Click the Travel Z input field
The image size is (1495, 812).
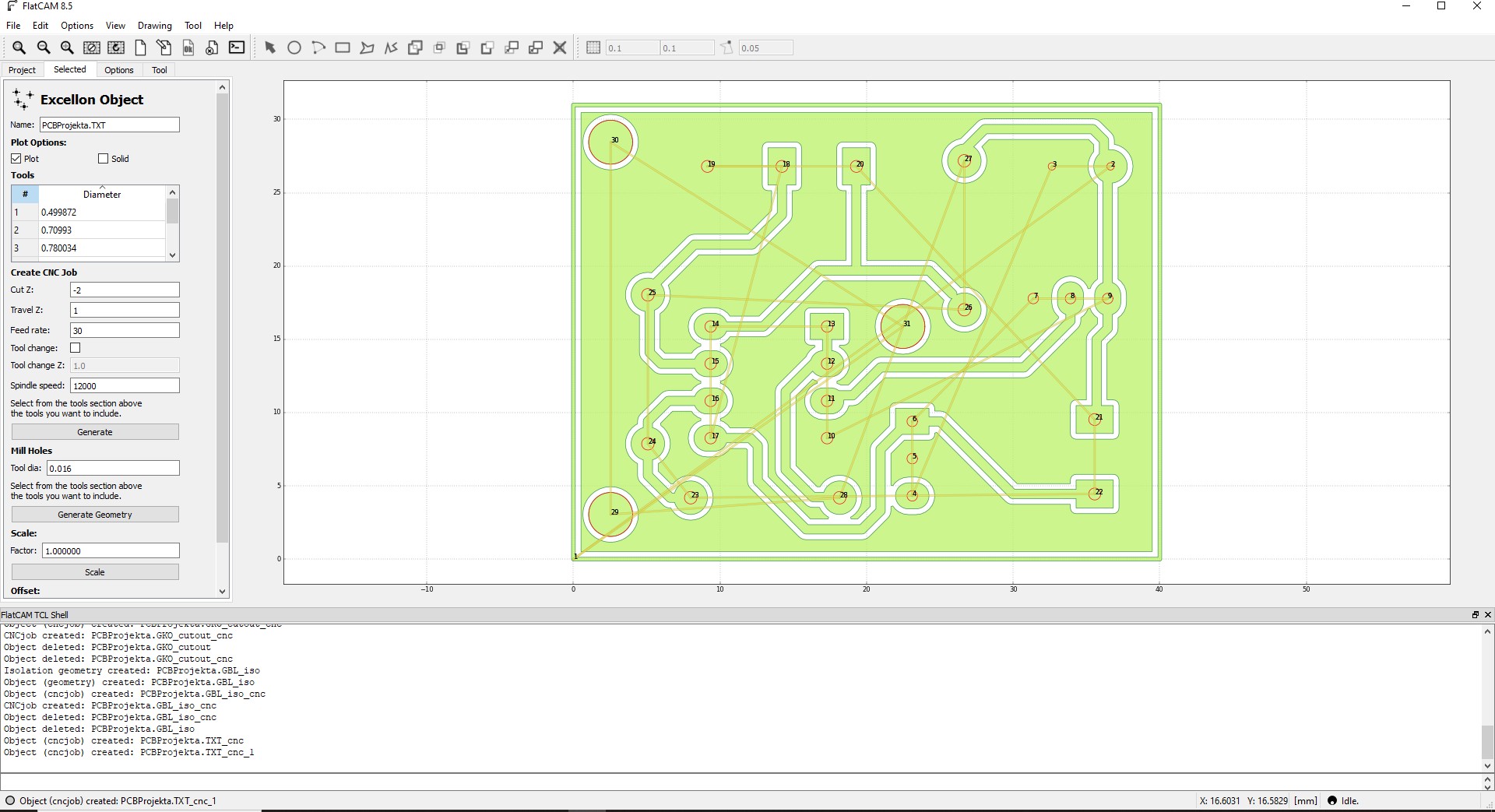coord(125,310)
